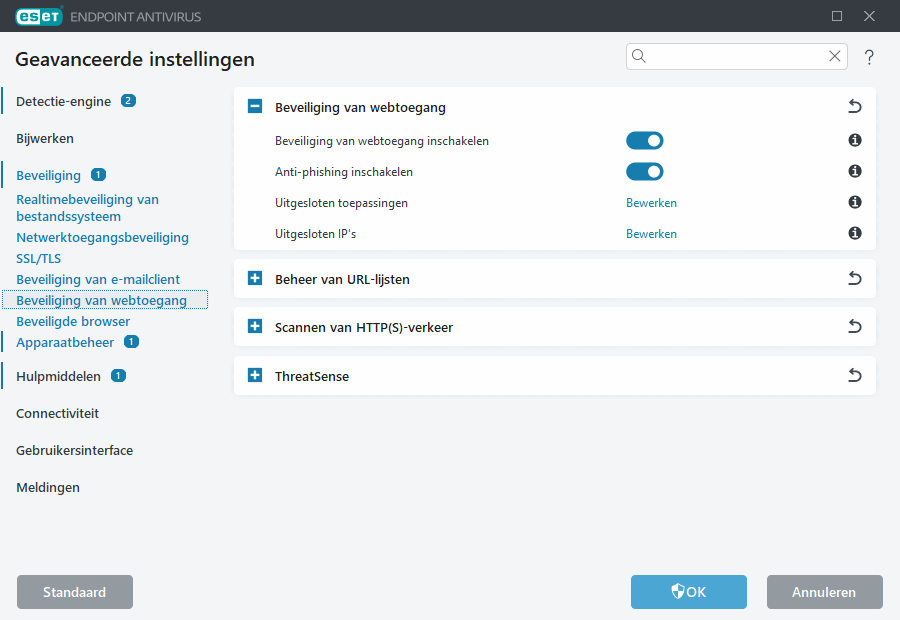Viewport: 900px width, 620px height.
Task: Click revert arrow for Scannen van HTTP(S)-verkeer
Action: (x=854, y=327)
